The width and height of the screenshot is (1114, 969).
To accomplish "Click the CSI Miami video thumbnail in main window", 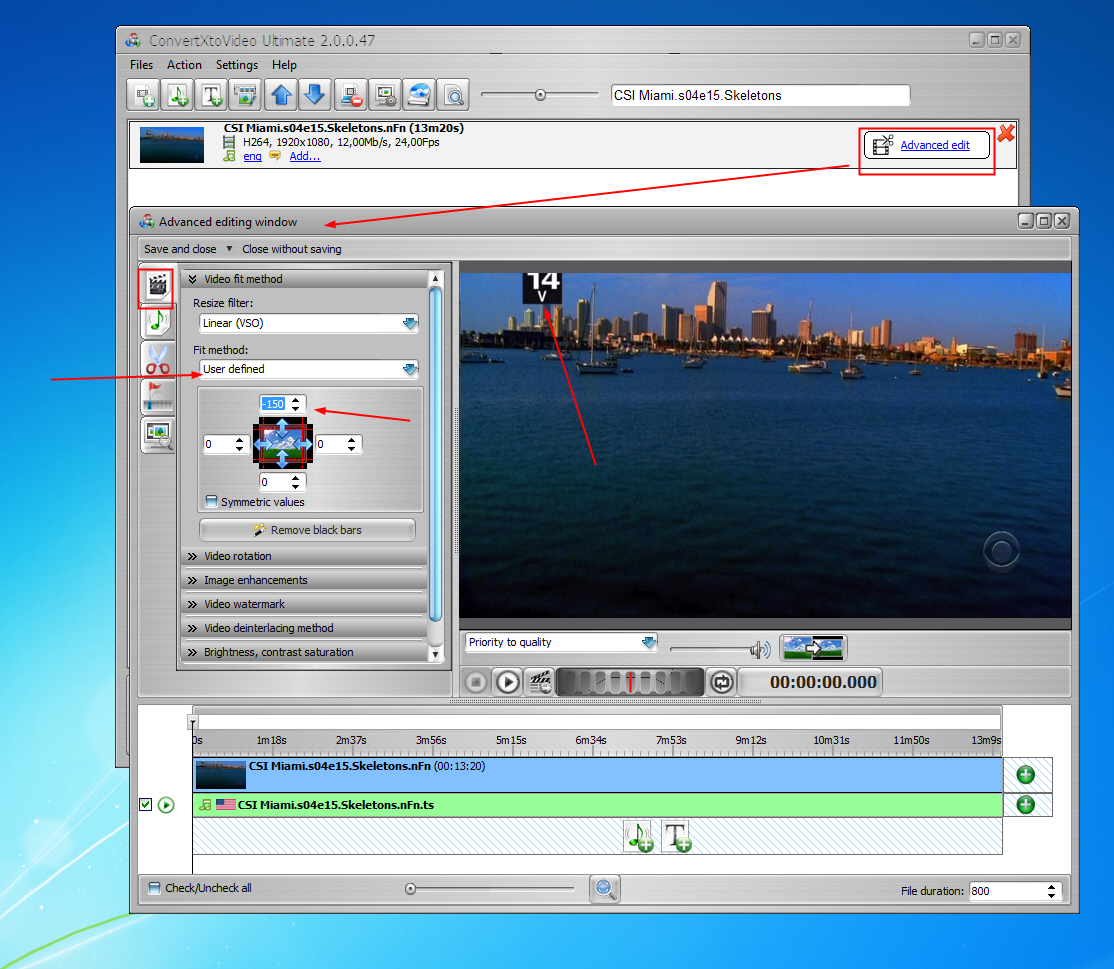I will click(x=172, y=145).
